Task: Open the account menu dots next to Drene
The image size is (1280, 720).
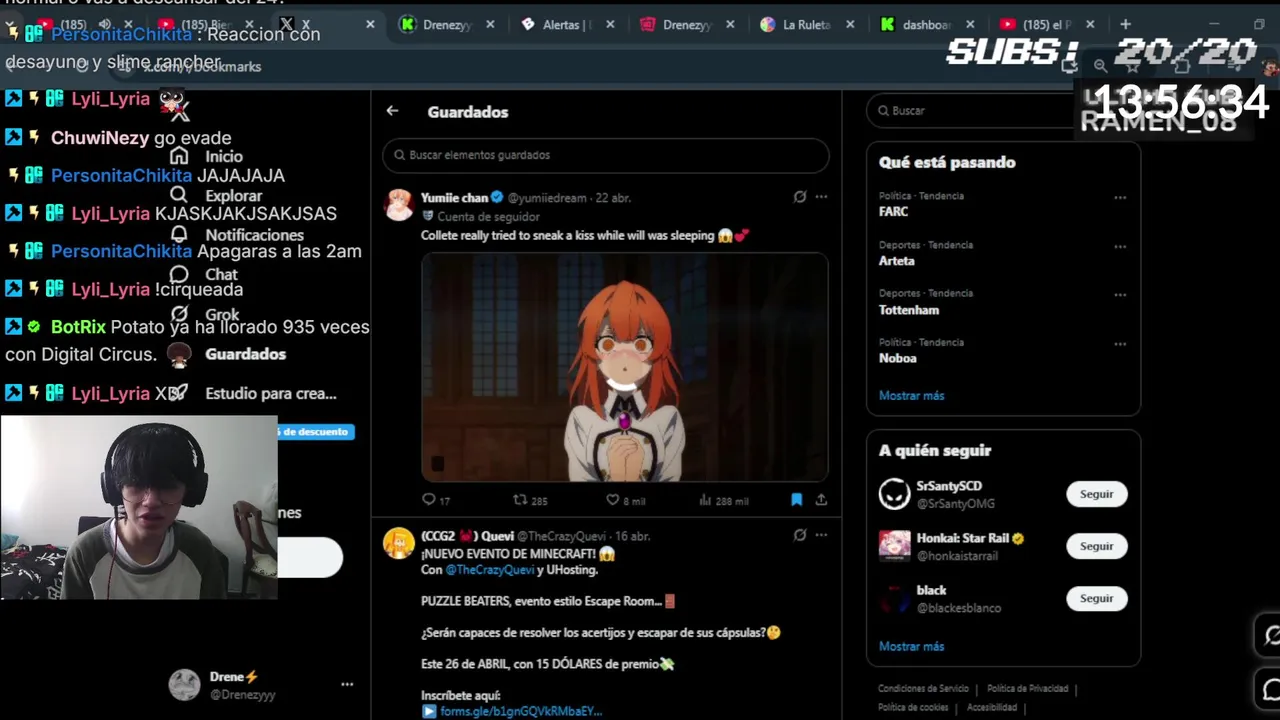Action: pos(347,684)
